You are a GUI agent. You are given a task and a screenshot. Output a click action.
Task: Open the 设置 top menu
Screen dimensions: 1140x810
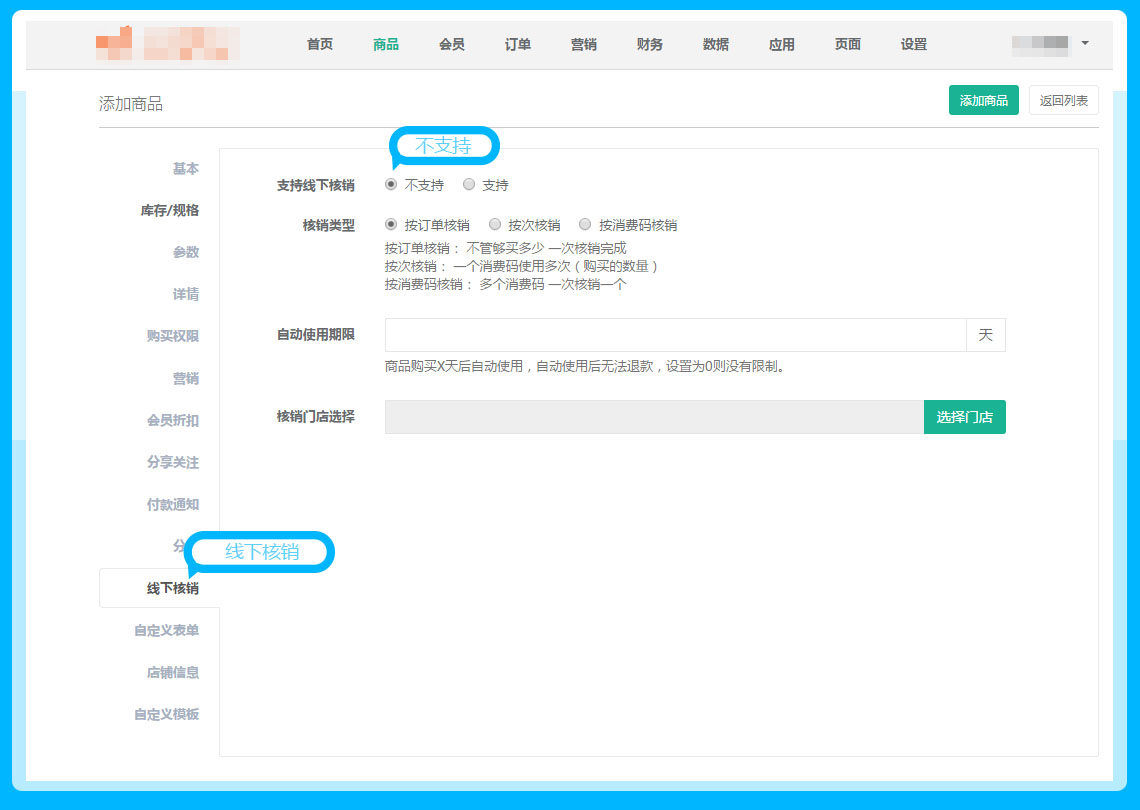[914, 44]
